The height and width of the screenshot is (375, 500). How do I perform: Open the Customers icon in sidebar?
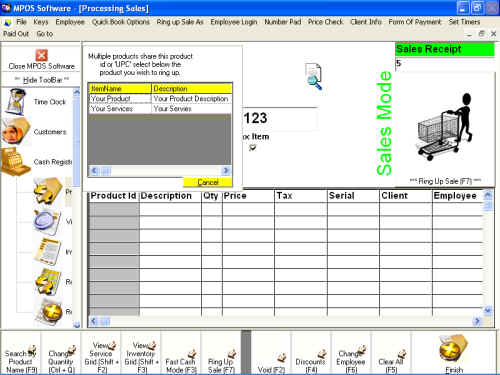(x=16, y=131)
